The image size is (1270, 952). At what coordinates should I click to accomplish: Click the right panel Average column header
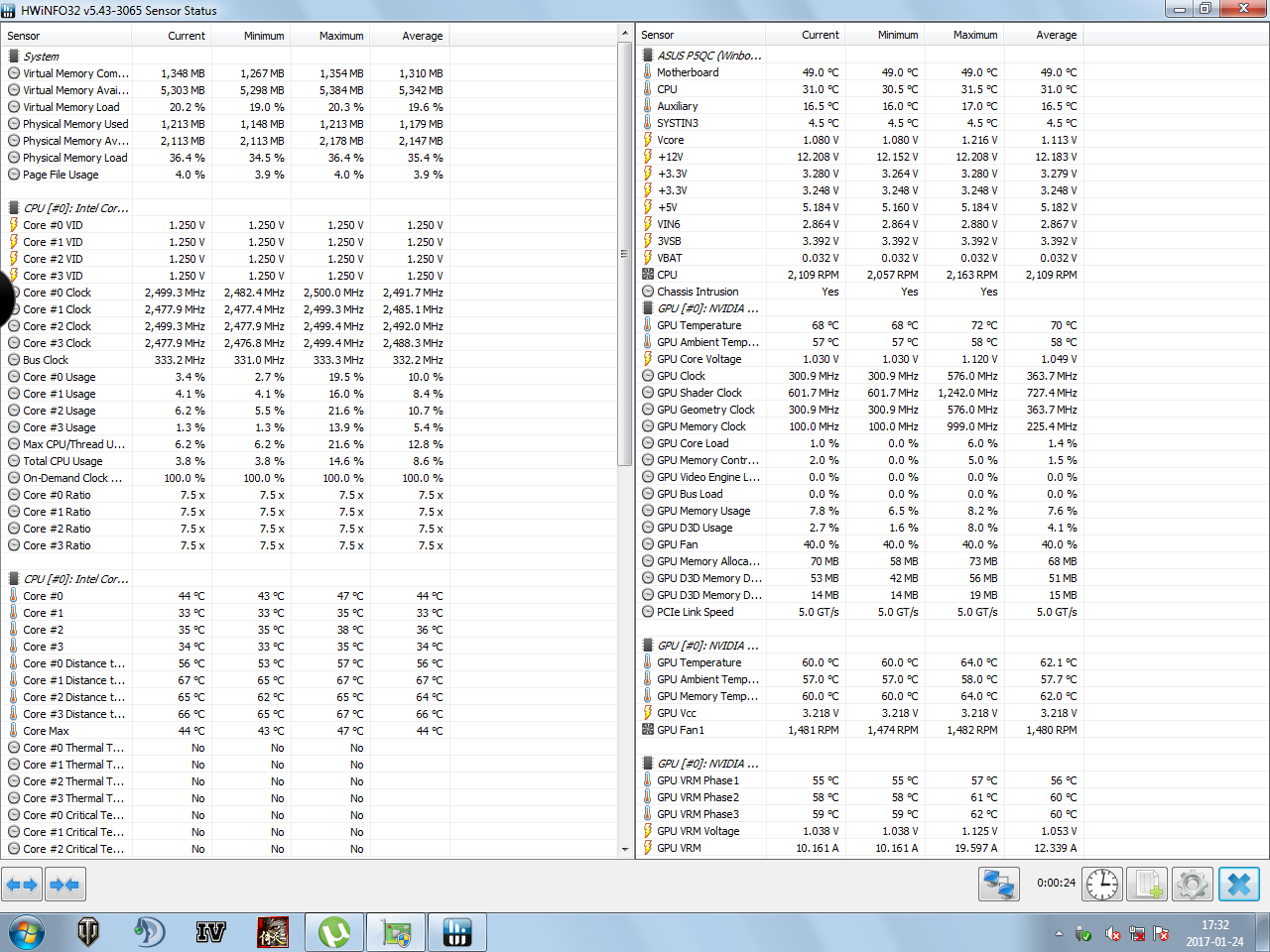coord(1043,35)
